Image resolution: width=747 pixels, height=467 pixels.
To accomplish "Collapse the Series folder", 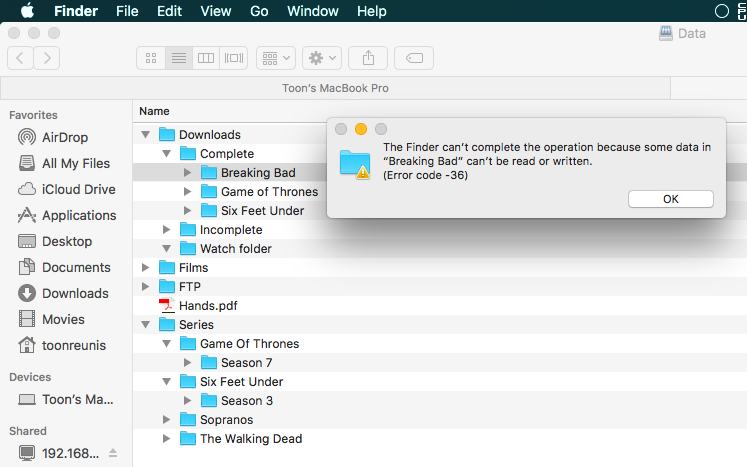I will click(x=145, y=325).
